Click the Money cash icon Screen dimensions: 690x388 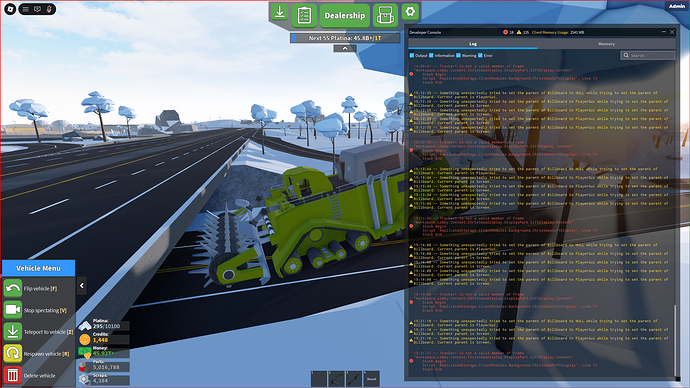tap(85, 352)
